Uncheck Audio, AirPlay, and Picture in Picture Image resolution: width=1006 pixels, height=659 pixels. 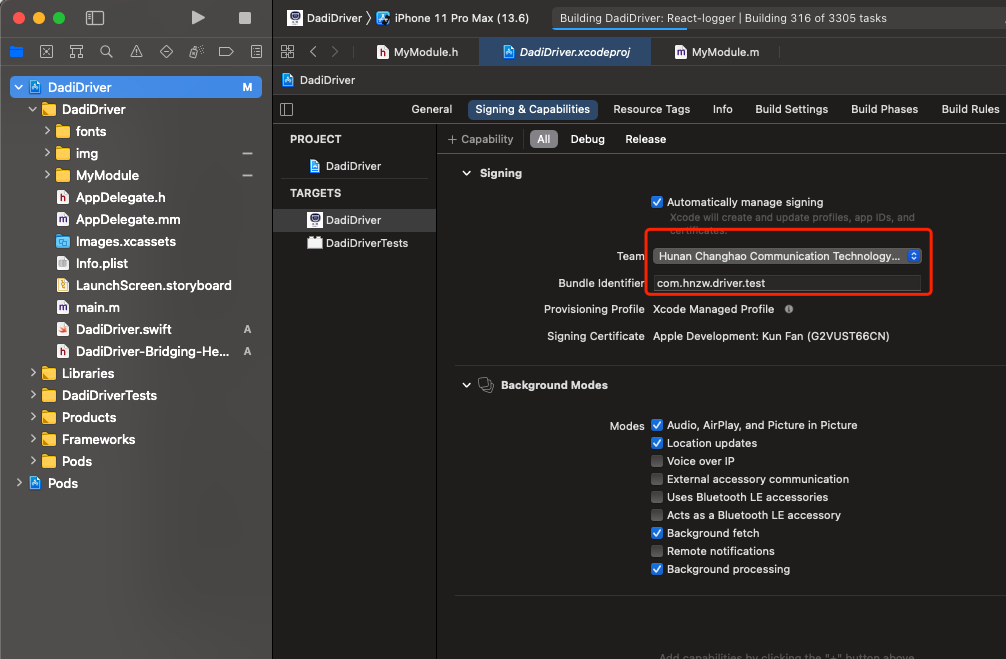click(x=657, y=425)
